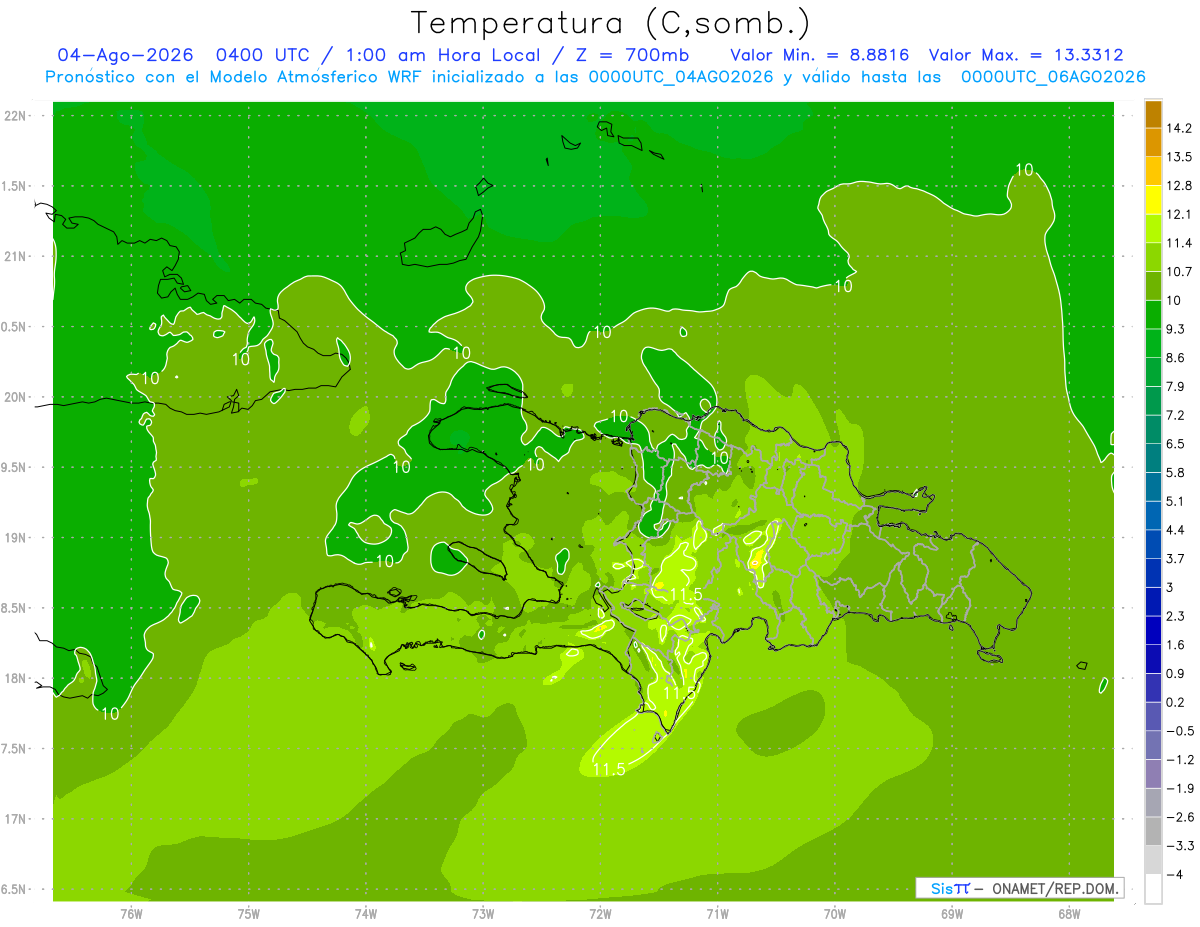The image size is (1200, 927).
Task: Click the 19N latitude axis label
Action: tap(15, 538)
